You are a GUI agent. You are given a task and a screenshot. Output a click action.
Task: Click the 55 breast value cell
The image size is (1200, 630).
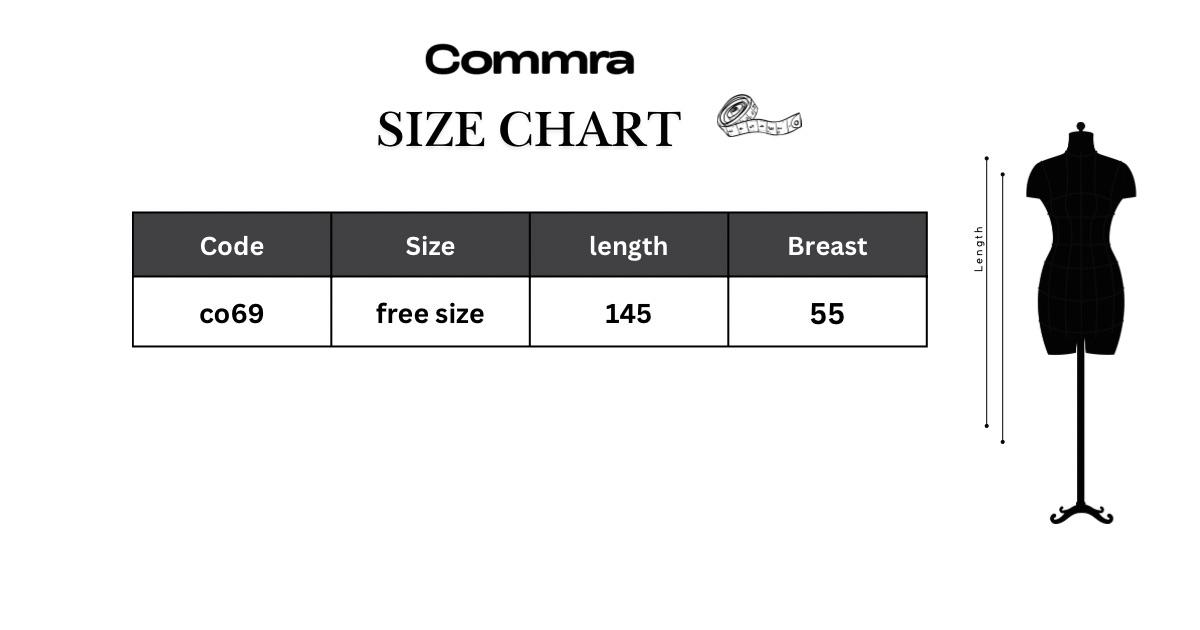[827, 313]
